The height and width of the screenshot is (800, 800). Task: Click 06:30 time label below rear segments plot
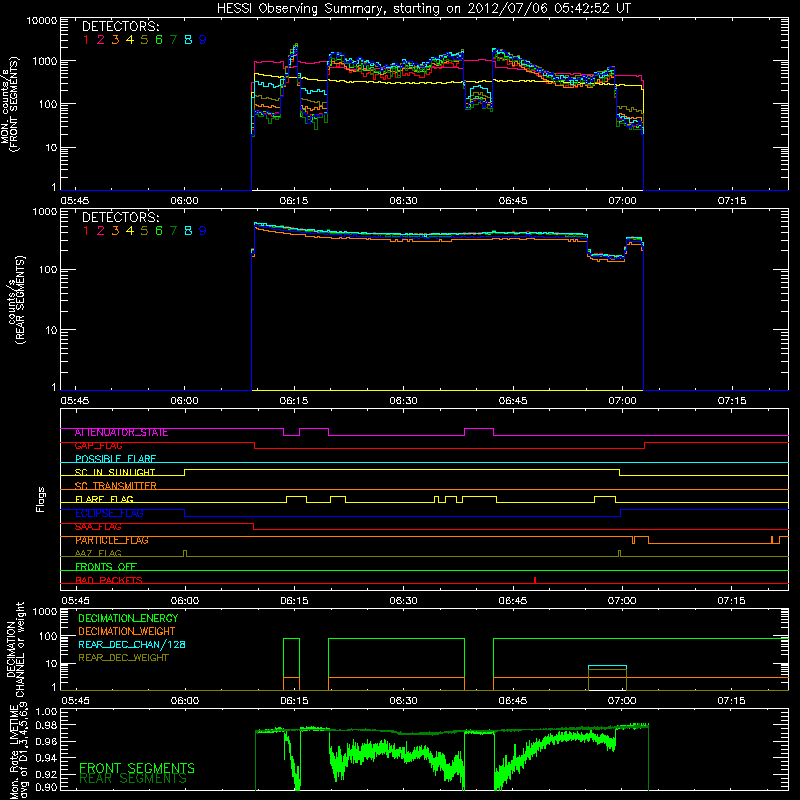[404, 401]
